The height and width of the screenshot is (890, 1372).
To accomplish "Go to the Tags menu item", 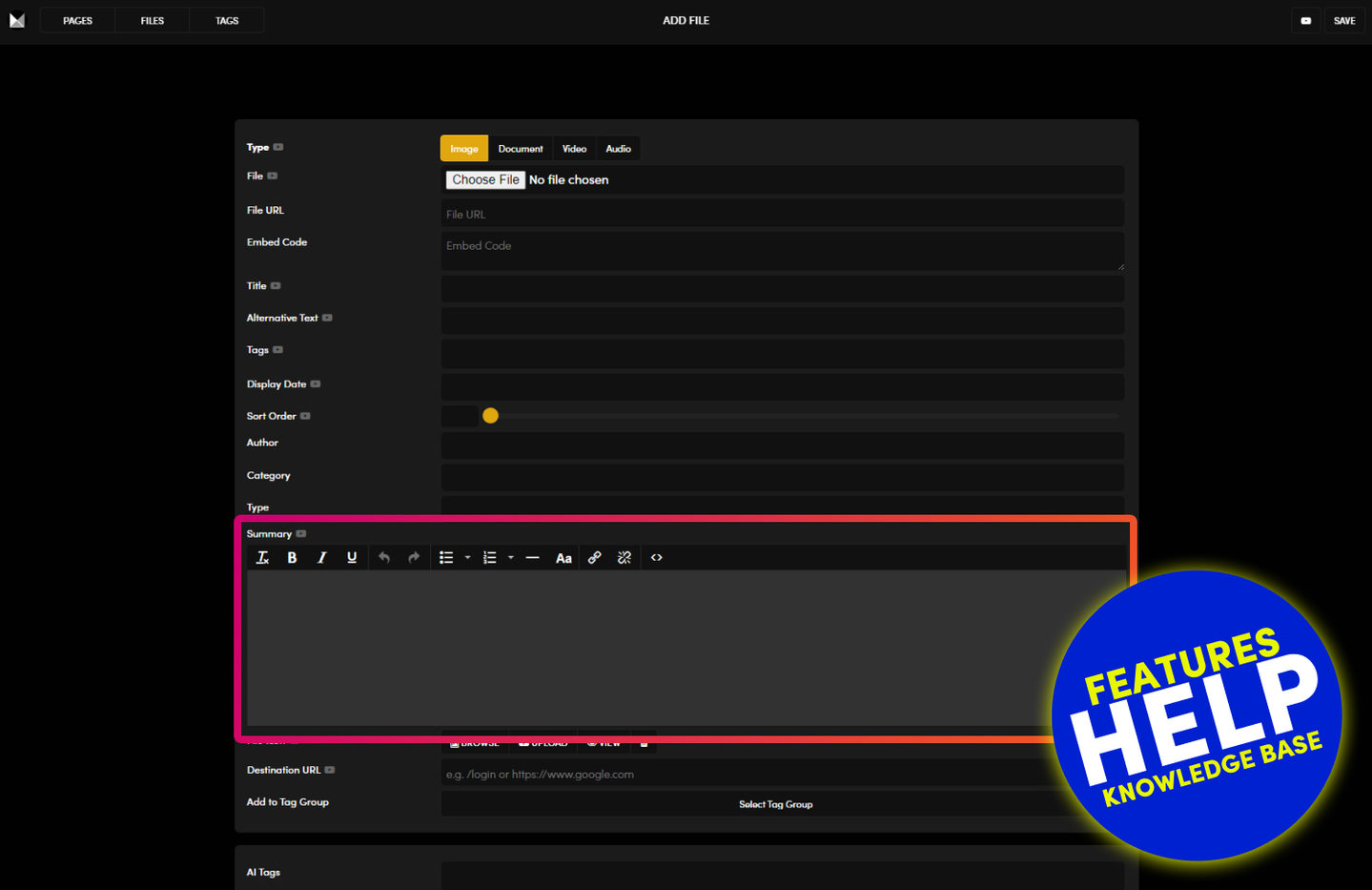I will 227,20.
